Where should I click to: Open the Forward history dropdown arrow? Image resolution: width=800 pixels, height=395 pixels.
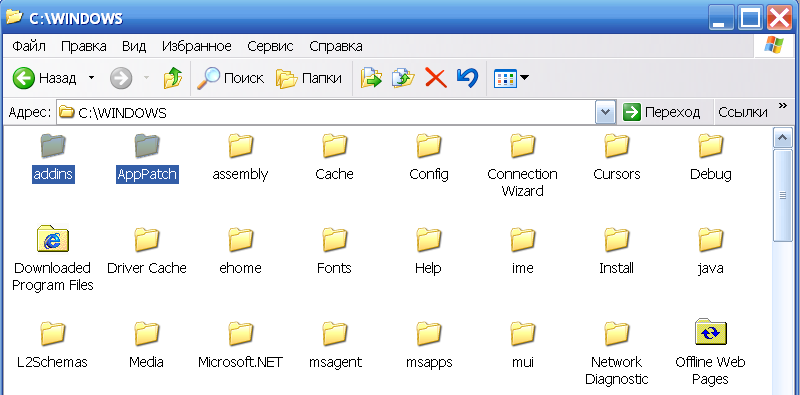[146, 78]
